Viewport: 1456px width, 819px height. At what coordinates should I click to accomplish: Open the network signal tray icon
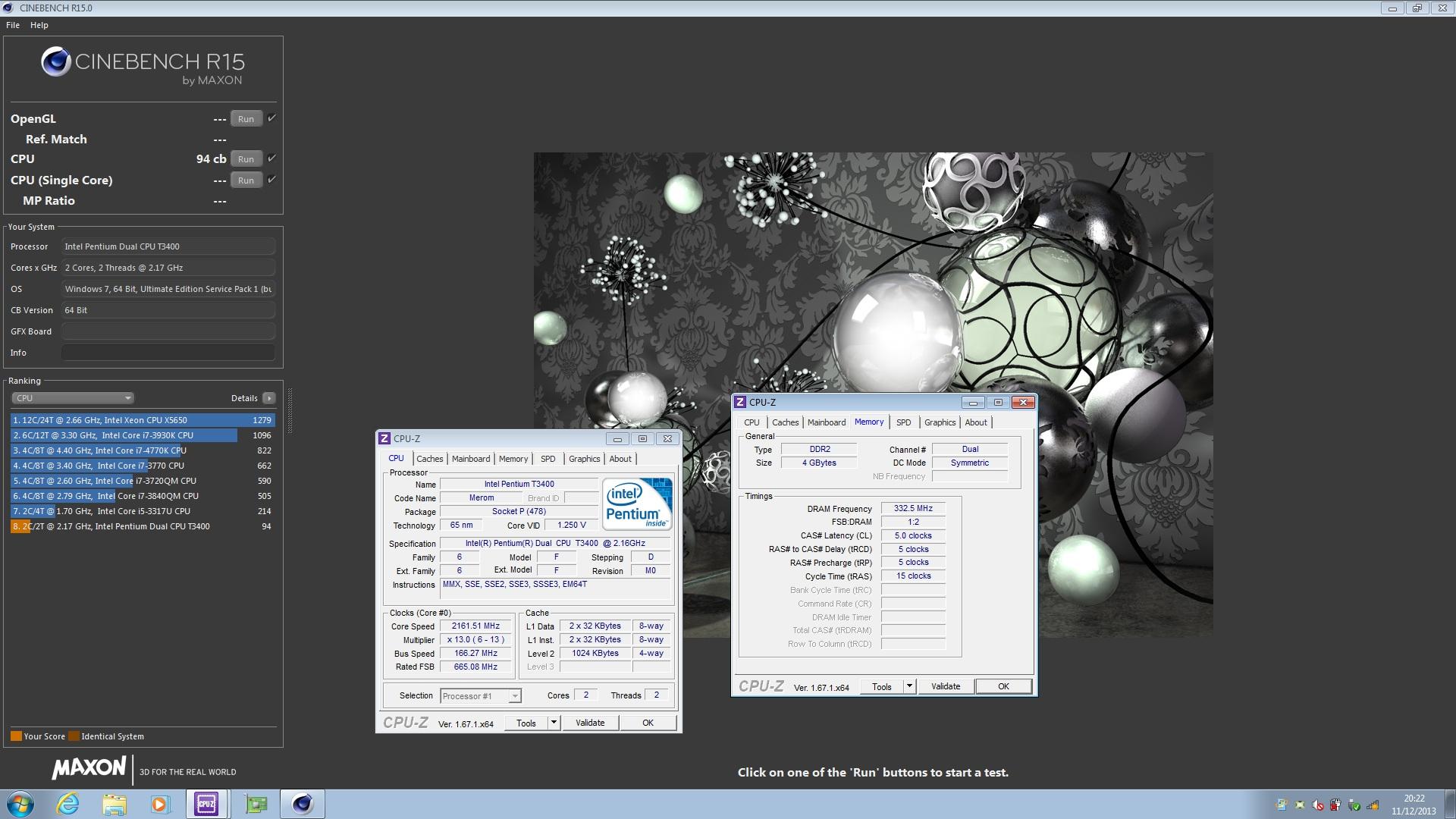pos(1373,805)
